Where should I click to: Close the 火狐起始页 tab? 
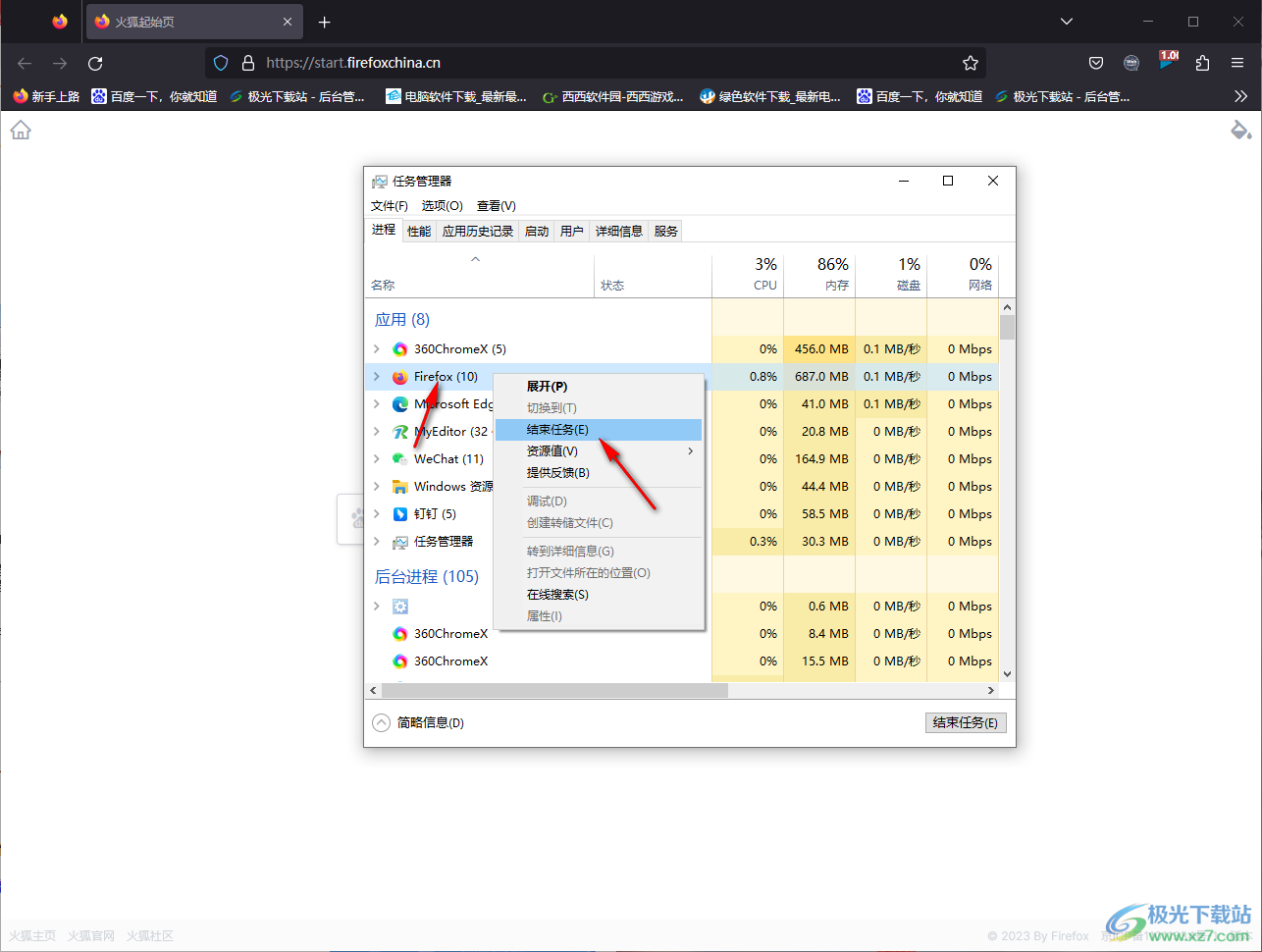(288, 22)
